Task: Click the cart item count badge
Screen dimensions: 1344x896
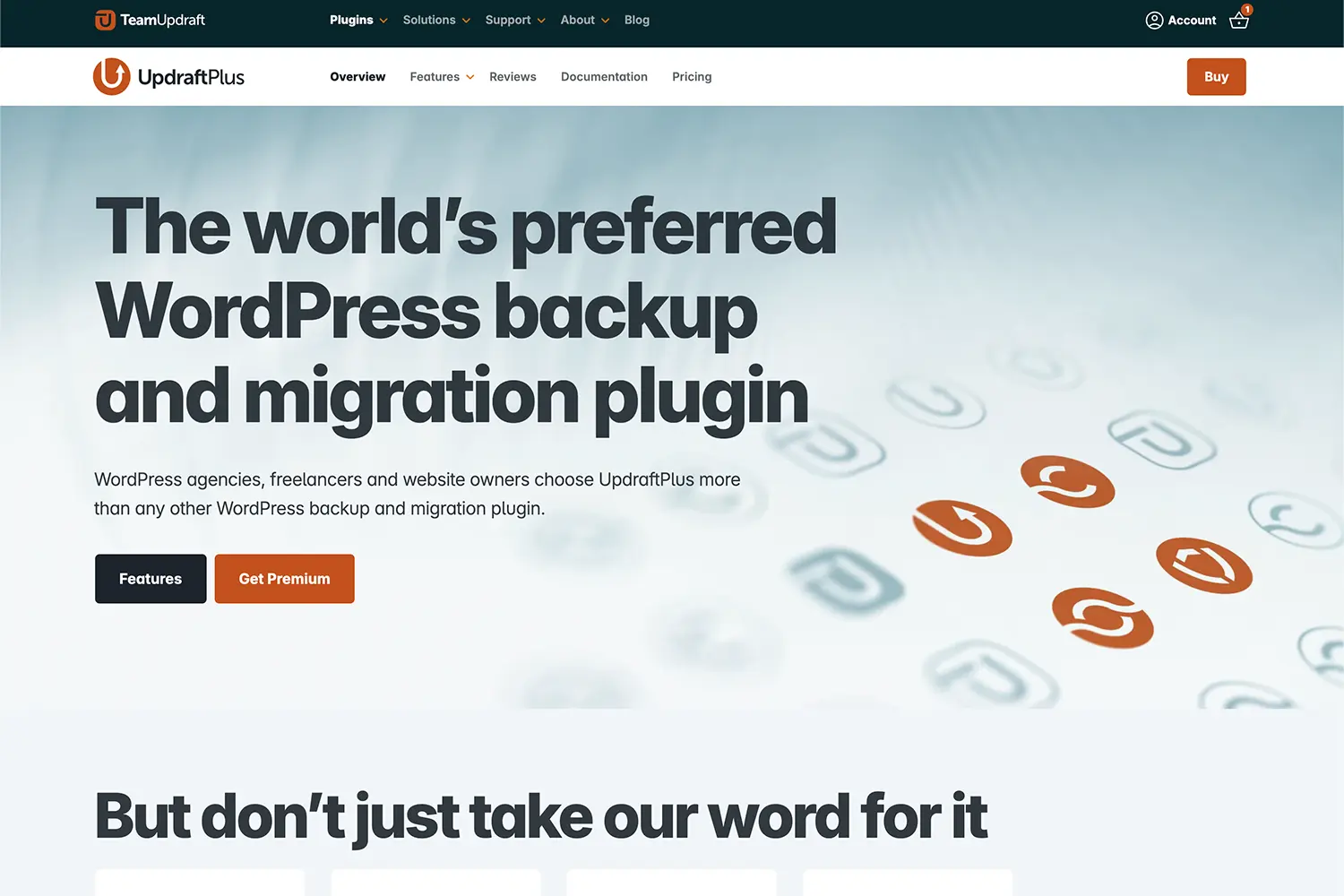Action: point(1246,10)
